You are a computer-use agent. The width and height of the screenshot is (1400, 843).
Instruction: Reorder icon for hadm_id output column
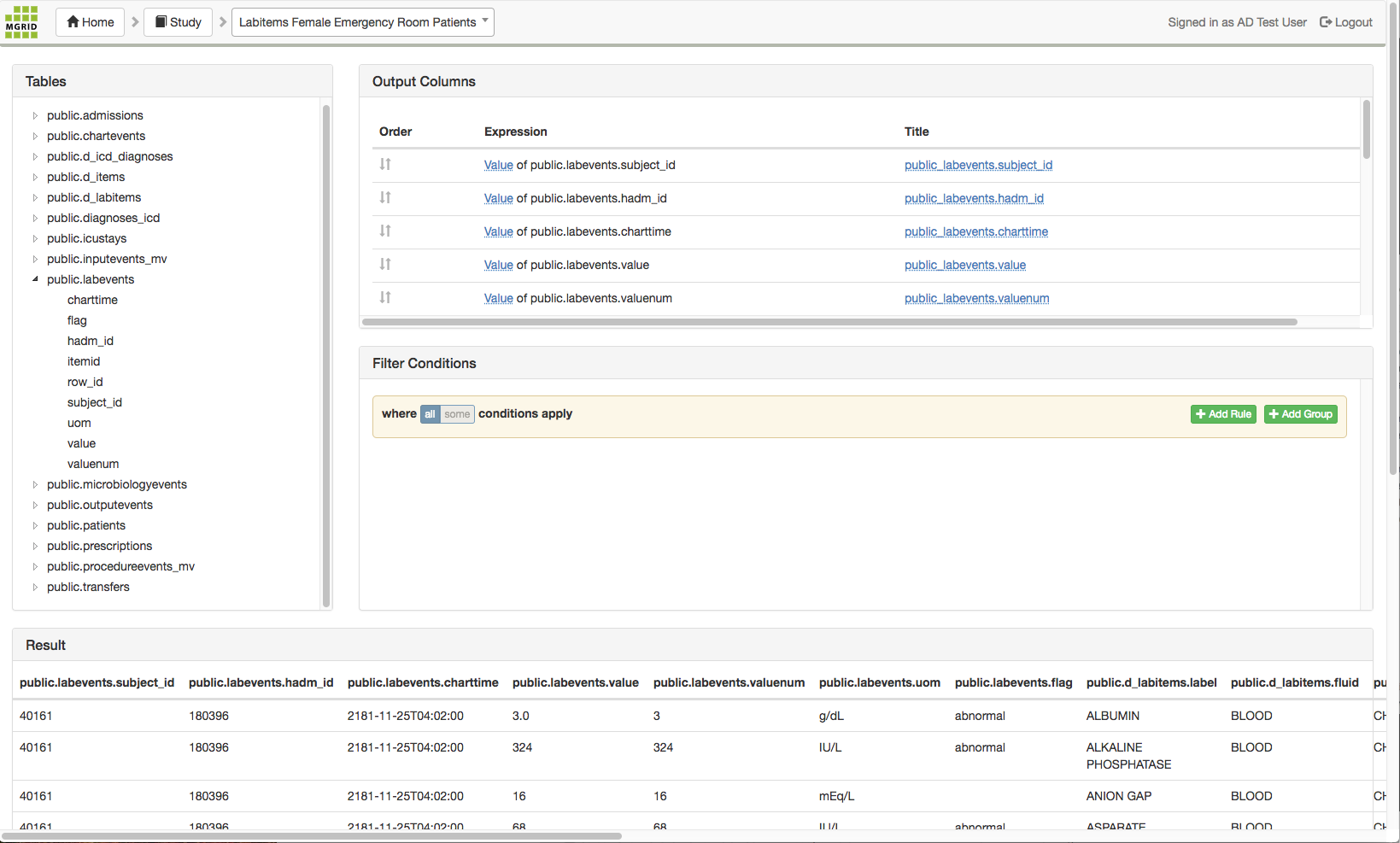(385, 197)
